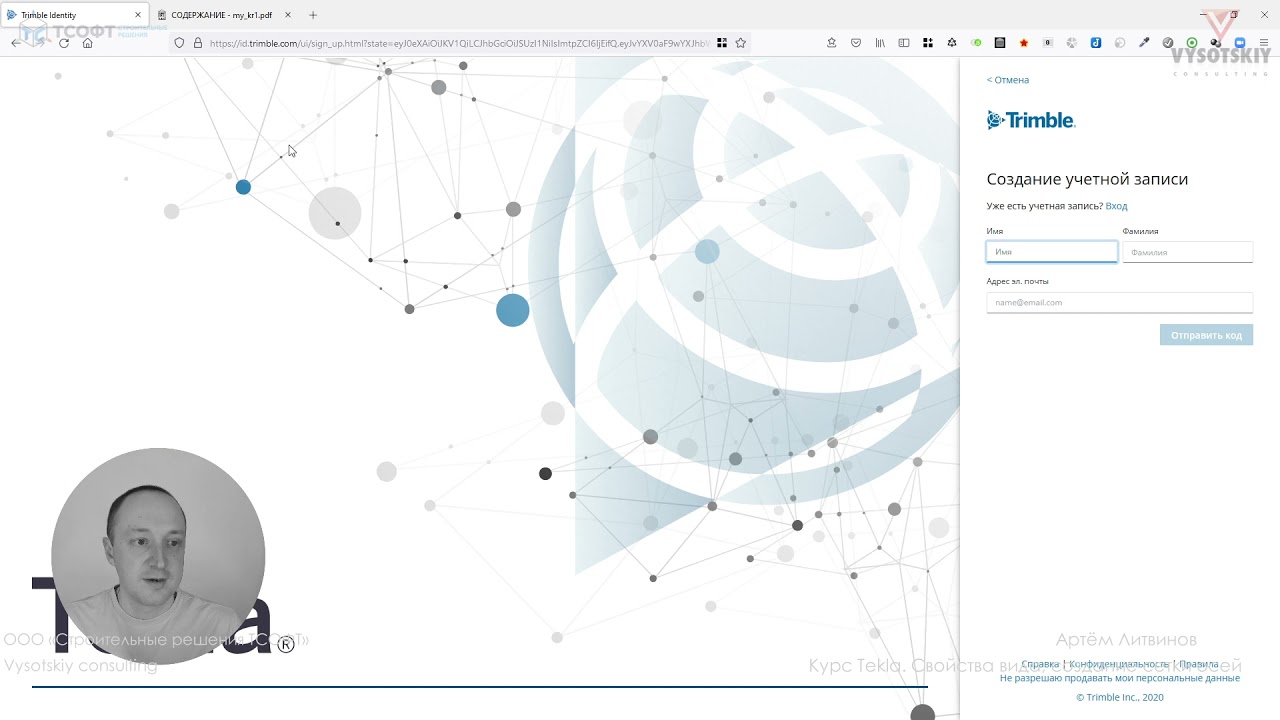Click the green toggle extension icon
Viewport: 1280px width, 720px height.
(976, 43)
